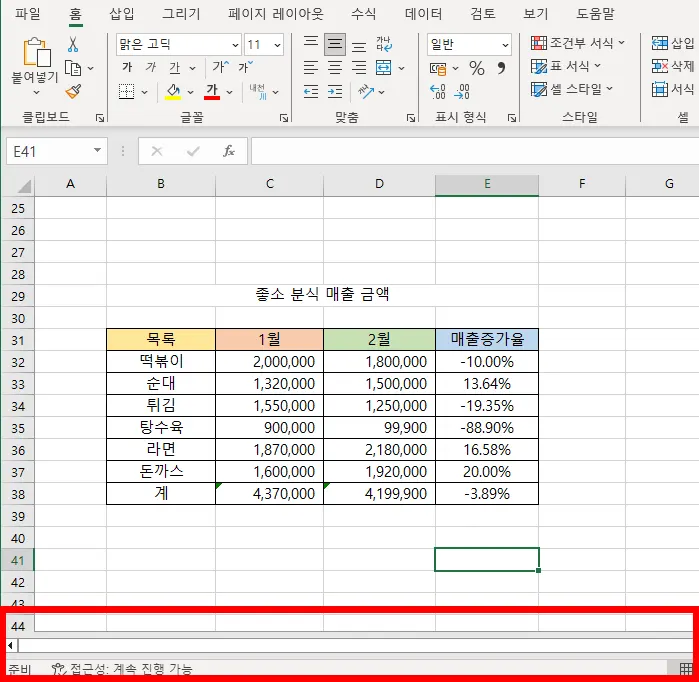
Task: Click the text orientation icon
Action: 366,92
